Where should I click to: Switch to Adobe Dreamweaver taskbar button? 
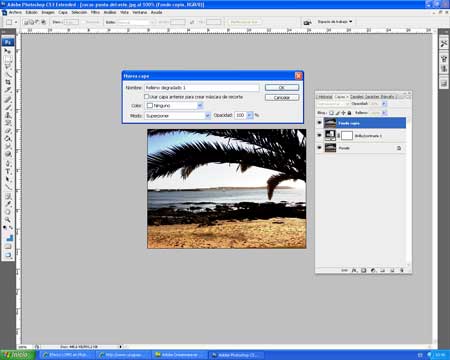(x=180, y=355)
